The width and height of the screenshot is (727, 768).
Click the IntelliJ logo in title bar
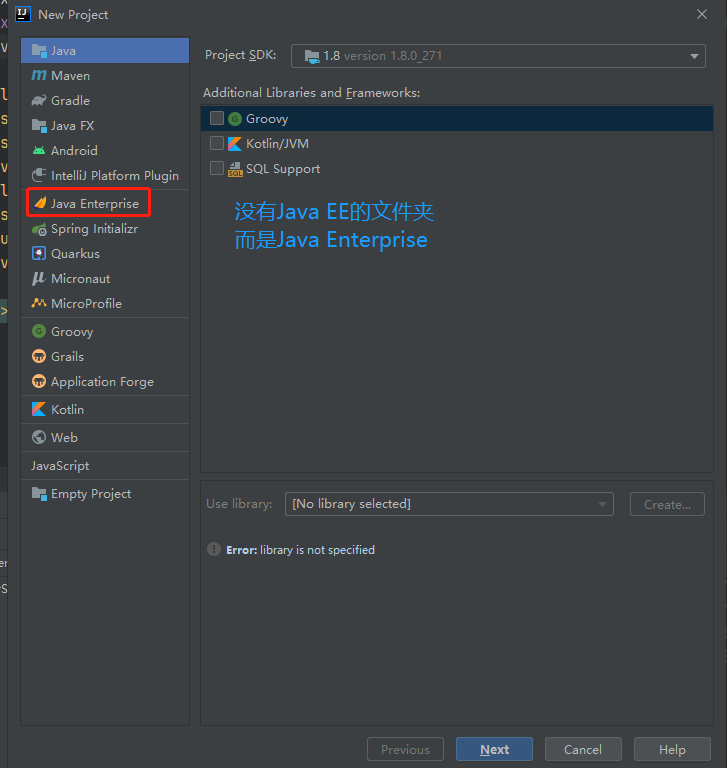(23, 14)
